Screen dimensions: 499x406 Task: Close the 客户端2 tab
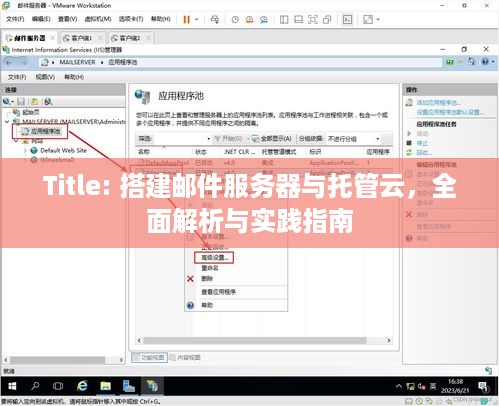tap(149, 38)
